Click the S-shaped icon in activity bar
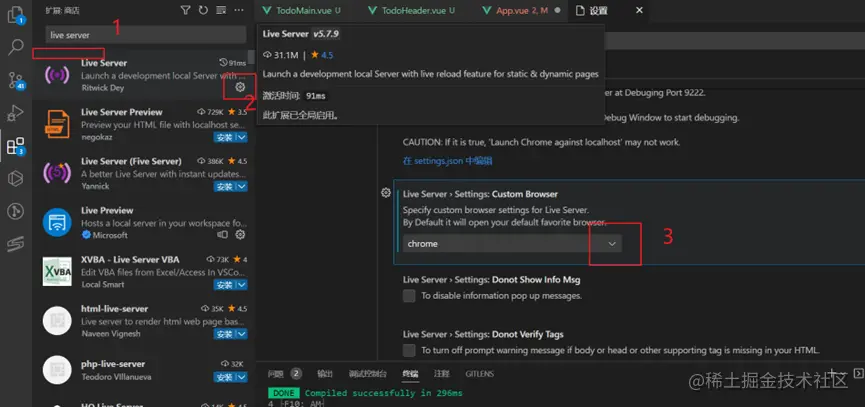865x407 pixels. [15, 244]
